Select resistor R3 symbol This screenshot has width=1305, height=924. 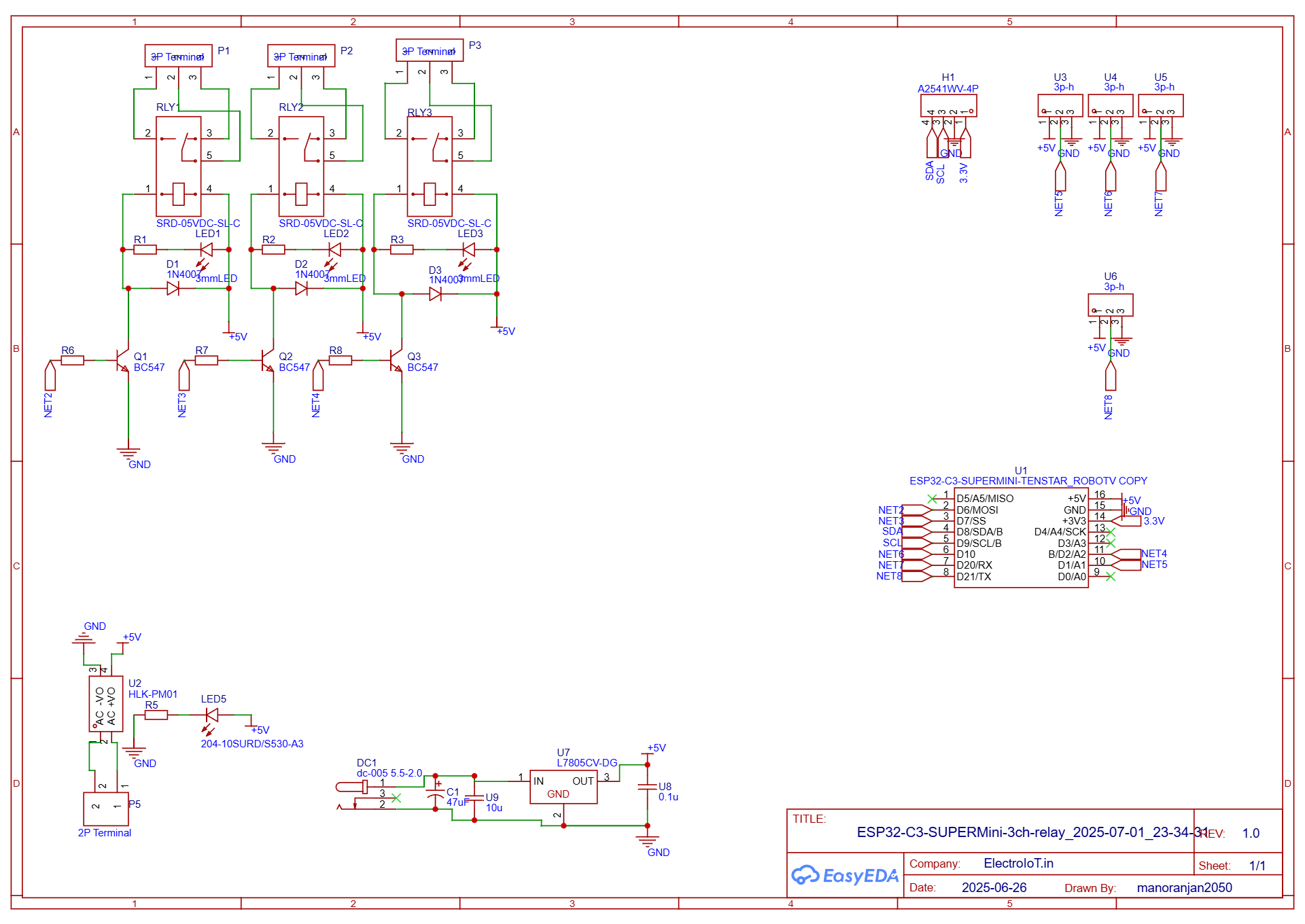pos(402,250)
